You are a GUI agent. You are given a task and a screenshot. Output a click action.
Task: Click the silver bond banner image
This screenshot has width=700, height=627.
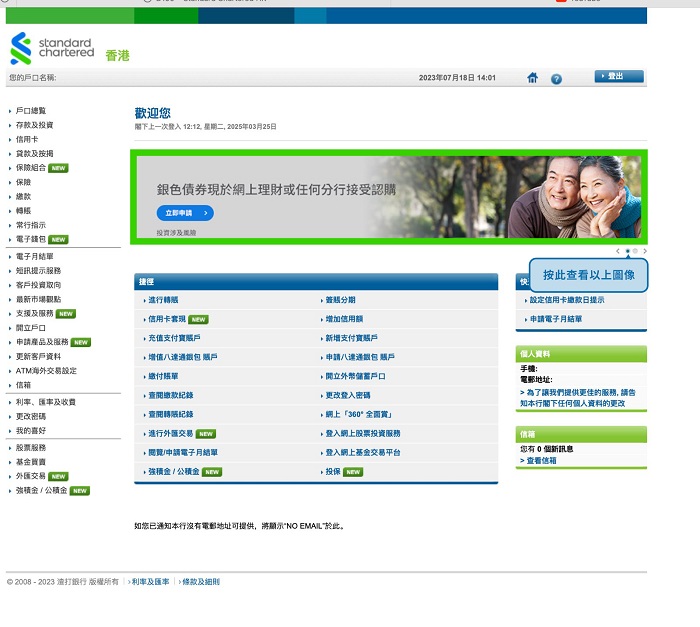point(389,196)
